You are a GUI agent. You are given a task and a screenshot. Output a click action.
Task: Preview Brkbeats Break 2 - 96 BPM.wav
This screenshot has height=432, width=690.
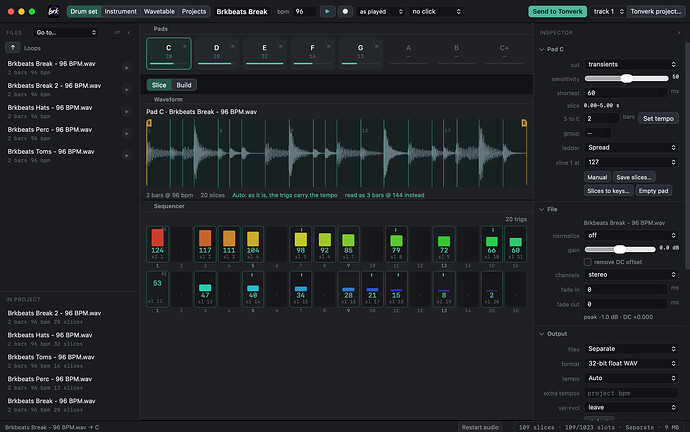tap(127, 89)
